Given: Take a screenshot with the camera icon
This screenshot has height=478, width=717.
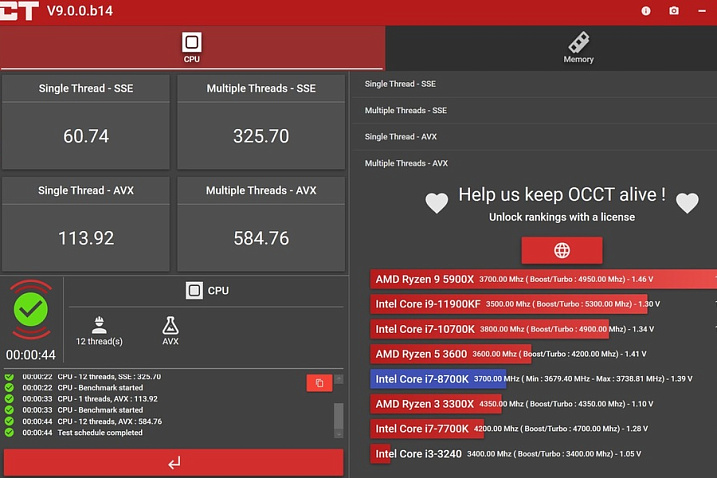Looking at the screenshot, I should tap(674, 11).
